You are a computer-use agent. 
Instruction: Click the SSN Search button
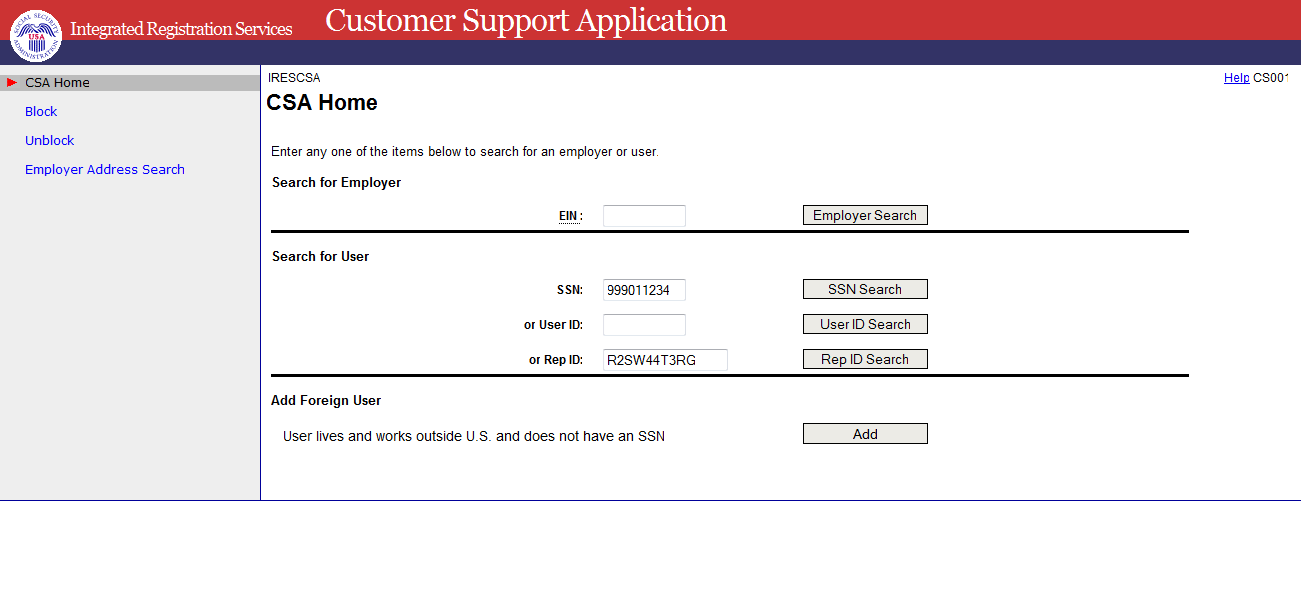865,289
